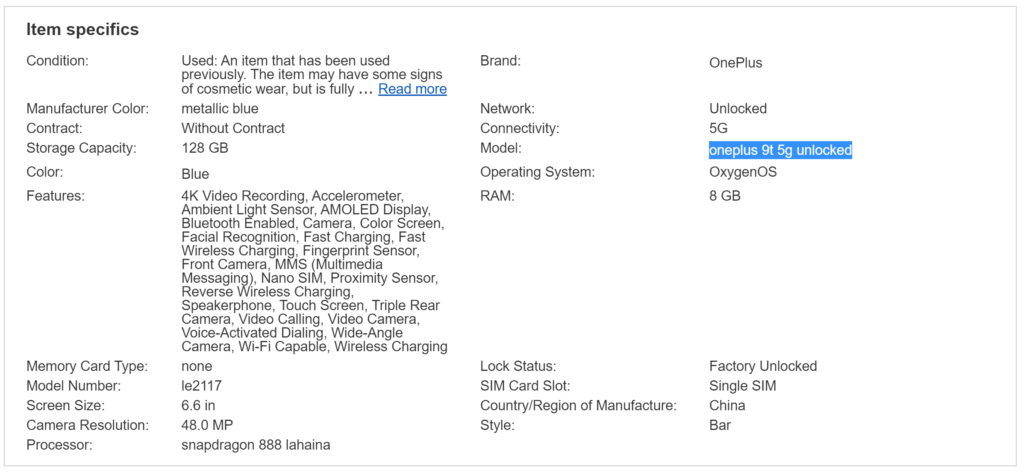The width and height of the screenshot is (1024, 474).
Task: Click the Factory Unlocked lock status value
Action: point(762,366)
